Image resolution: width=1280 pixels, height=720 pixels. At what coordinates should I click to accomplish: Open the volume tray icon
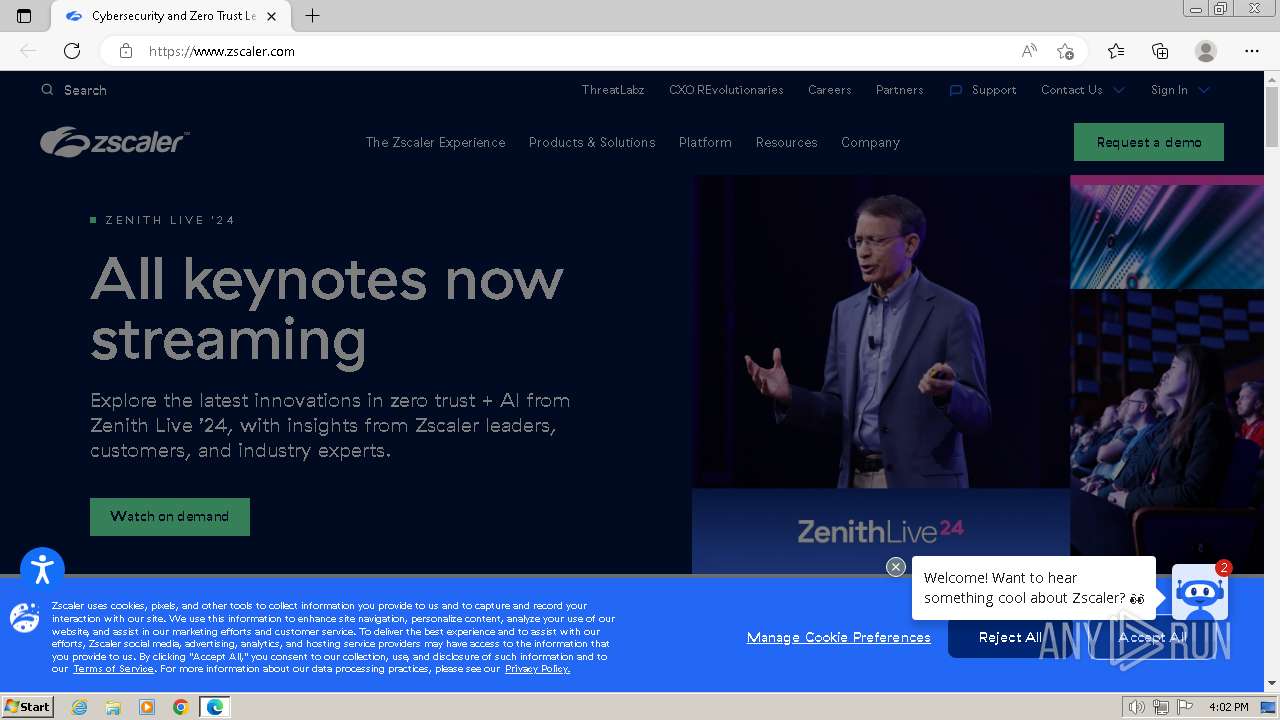1136,707
